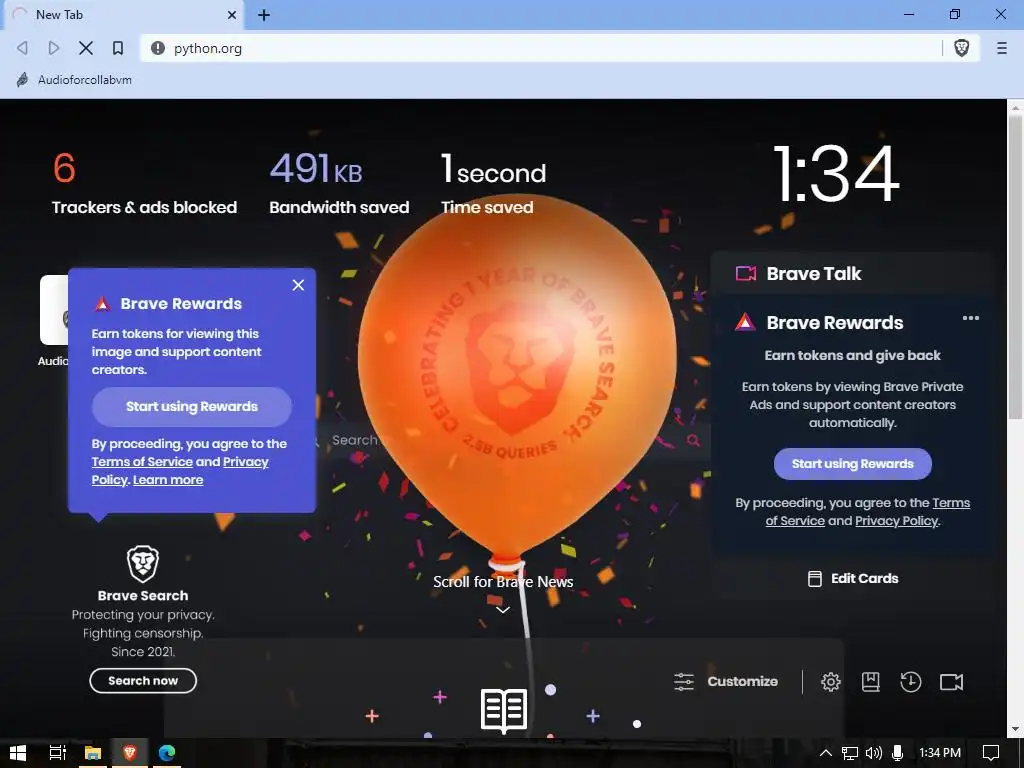Click the Customize dashboard button
Screen dimensions: 1024x768
(726, 682)
